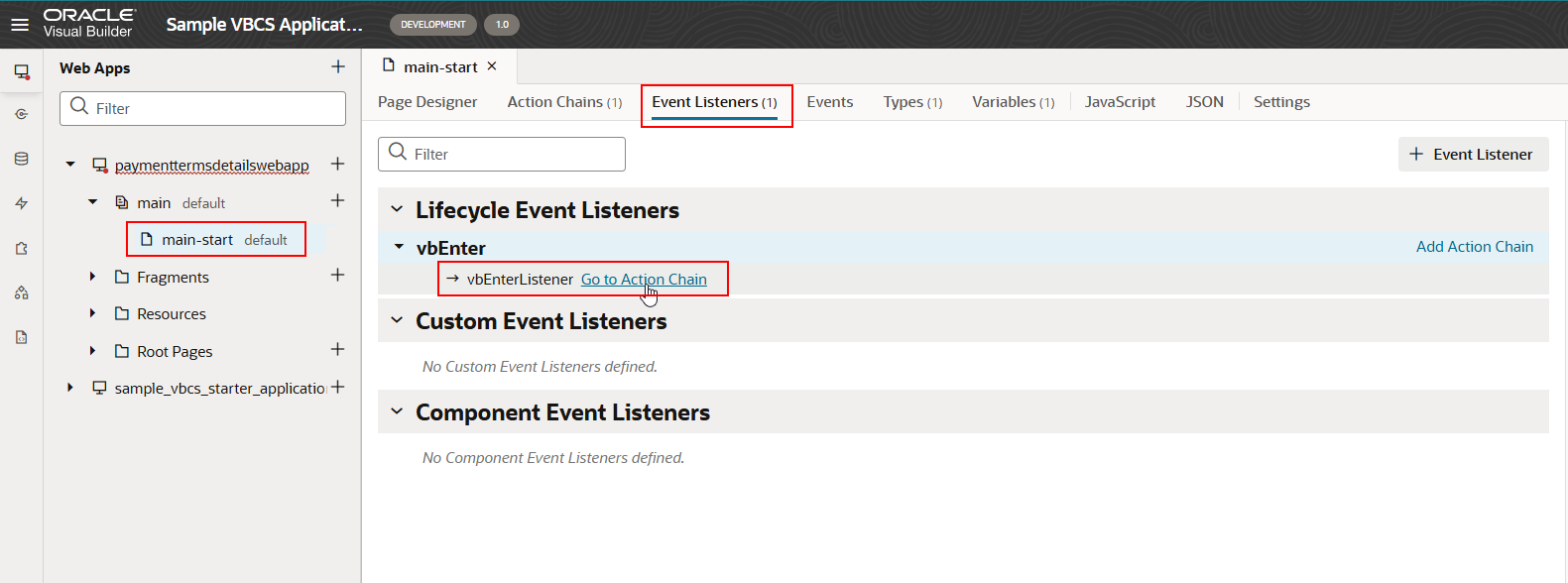Expand the Resources folder

[92, 313]
